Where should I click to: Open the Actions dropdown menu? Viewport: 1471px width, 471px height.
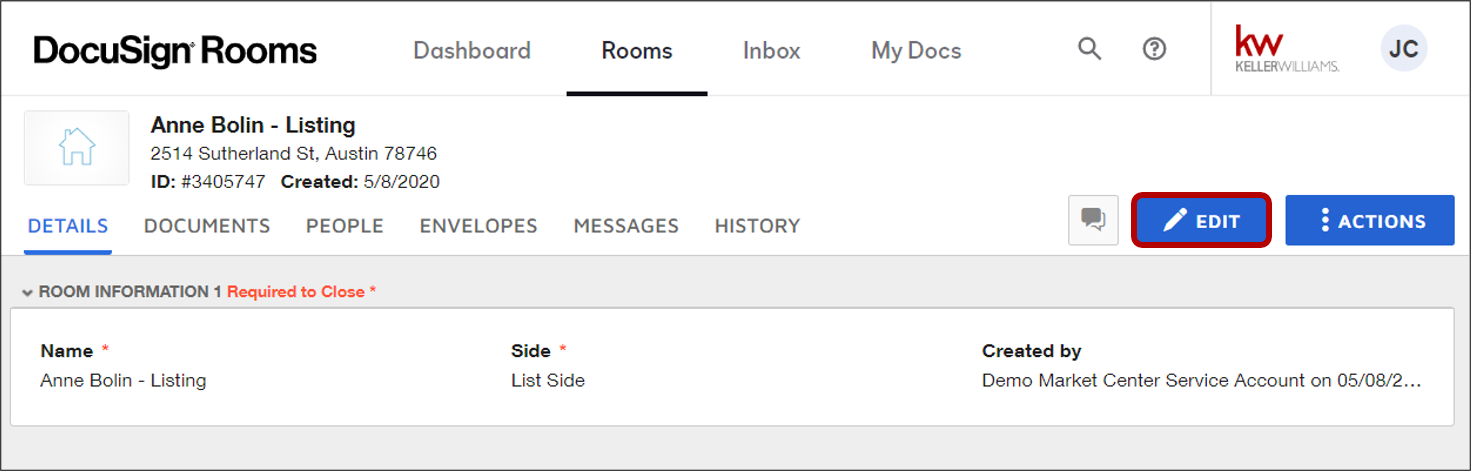[1369, 221]
